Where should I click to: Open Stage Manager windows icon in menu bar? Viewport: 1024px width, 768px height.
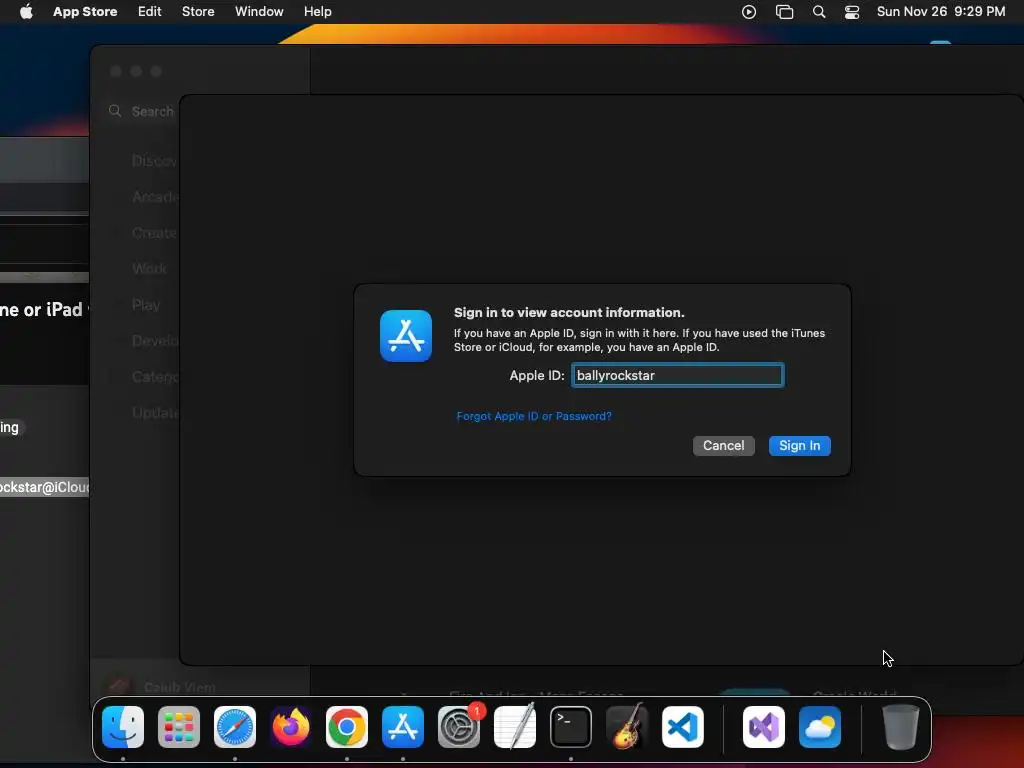tap(784, 12)
